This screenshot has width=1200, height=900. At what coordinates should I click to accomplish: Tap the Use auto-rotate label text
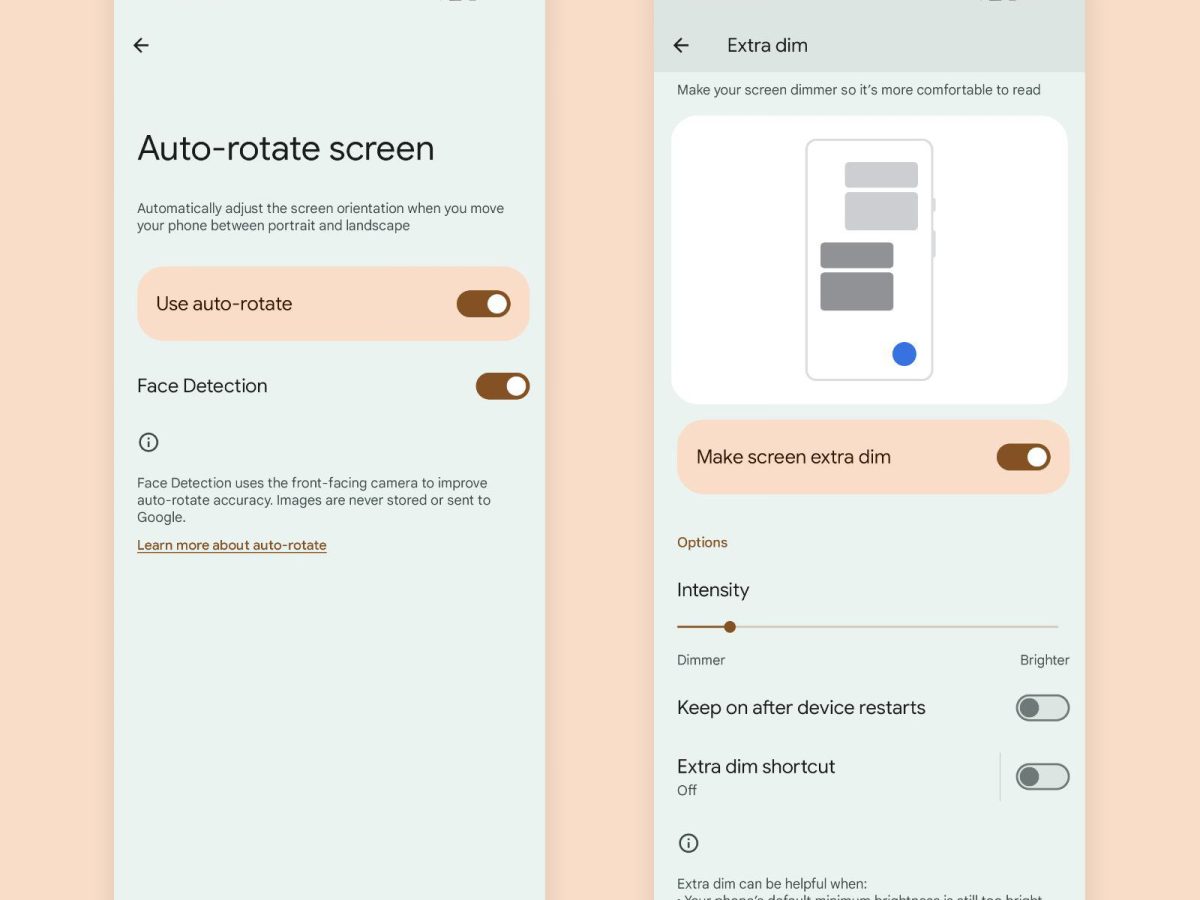tap(224, 304)
